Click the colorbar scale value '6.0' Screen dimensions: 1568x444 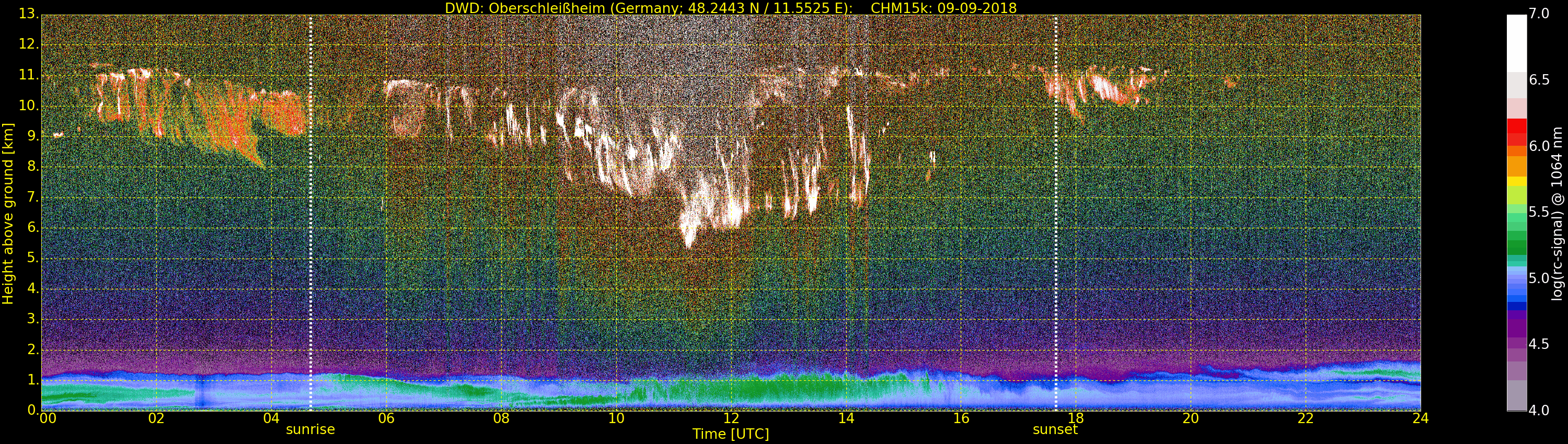tap(1539, 146)
